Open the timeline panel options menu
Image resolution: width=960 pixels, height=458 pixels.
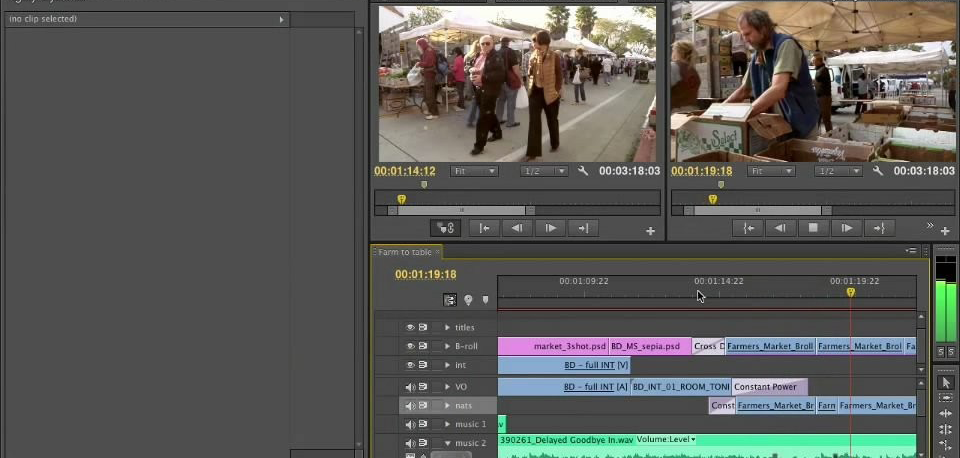911,251
